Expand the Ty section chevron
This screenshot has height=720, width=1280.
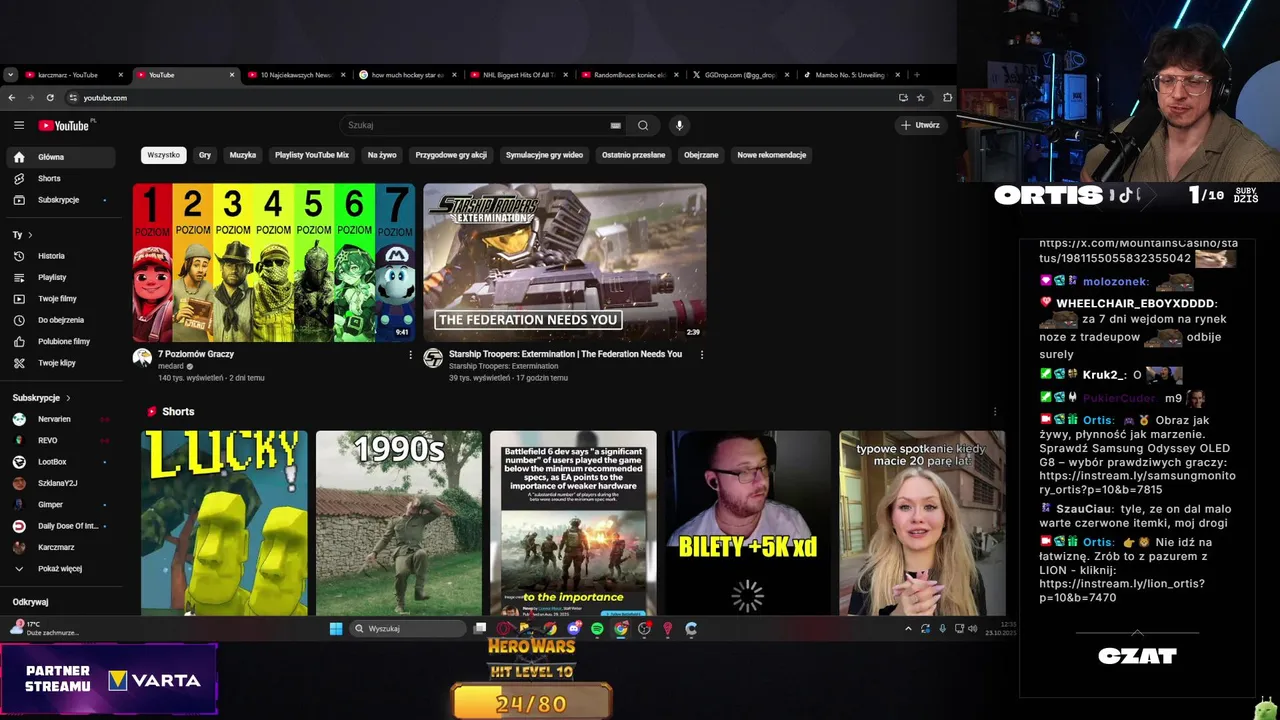30,235
